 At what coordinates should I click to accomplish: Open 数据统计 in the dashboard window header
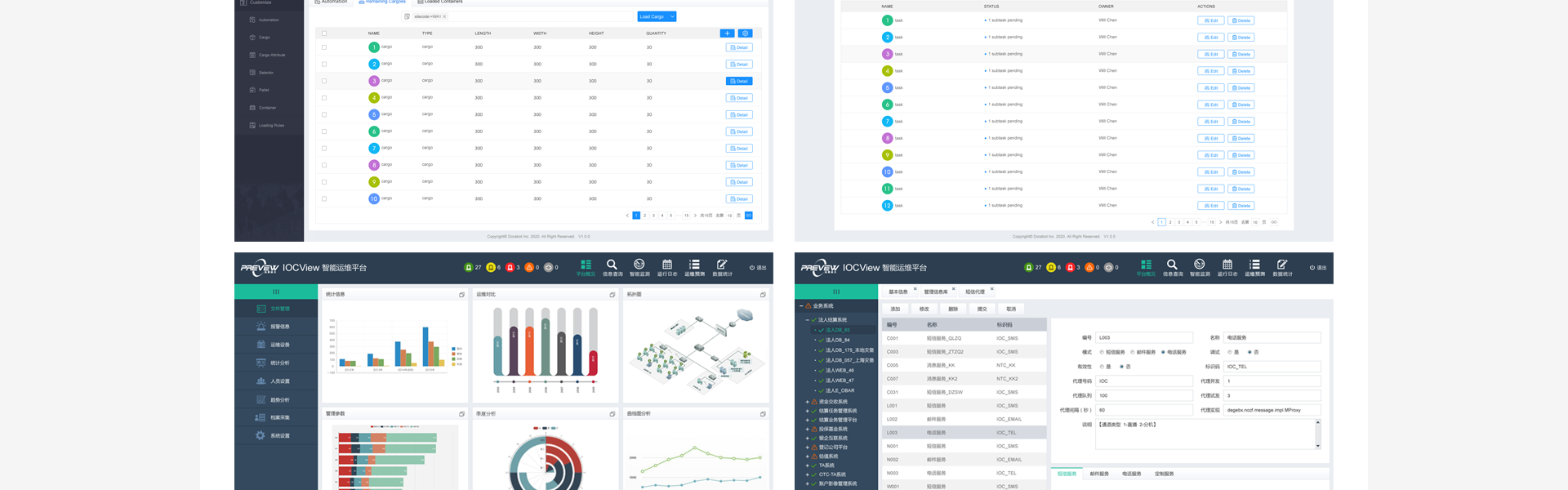click(x=722, y=268)
